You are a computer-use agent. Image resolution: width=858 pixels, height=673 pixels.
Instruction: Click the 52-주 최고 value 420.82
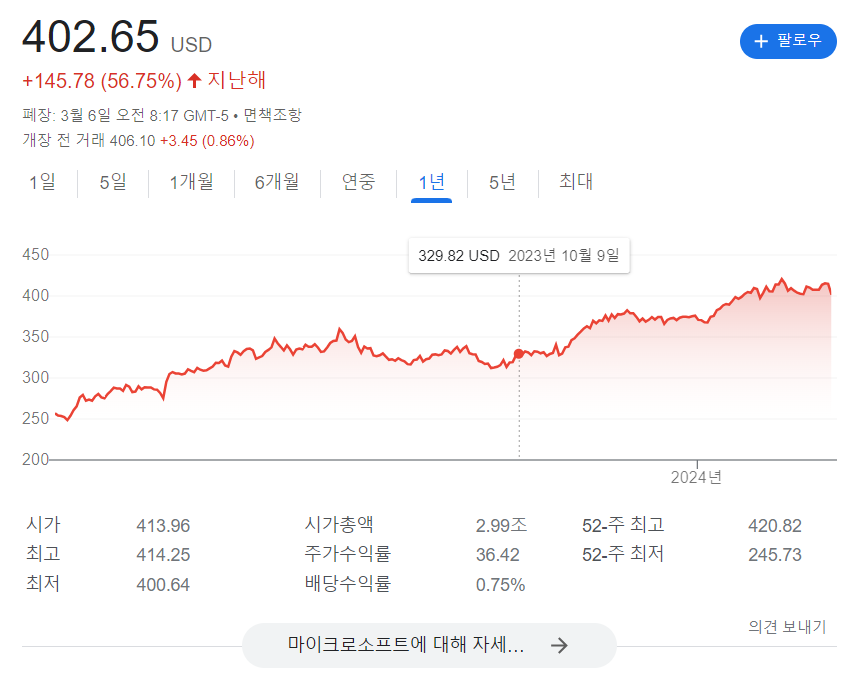pos(775,526)
